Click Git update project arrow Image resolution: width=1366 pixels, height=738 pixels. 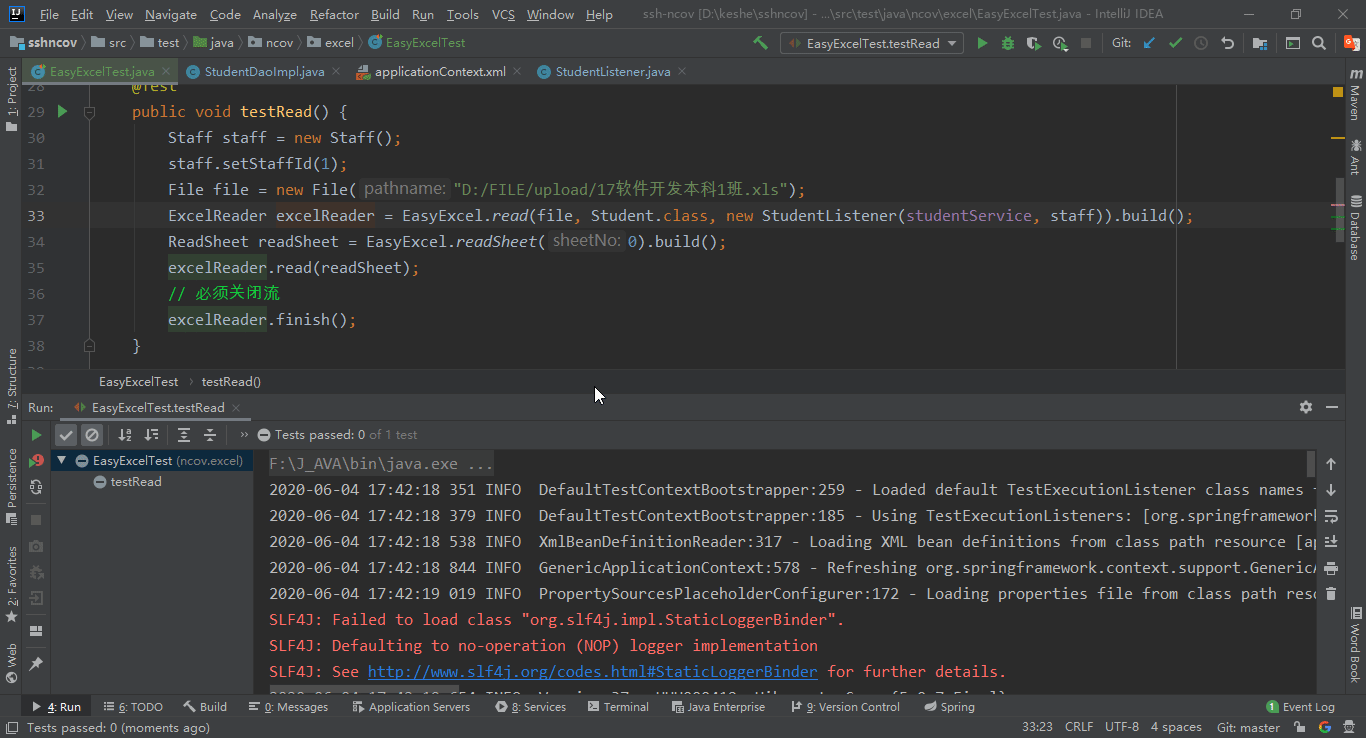[x=1149, y=43]
